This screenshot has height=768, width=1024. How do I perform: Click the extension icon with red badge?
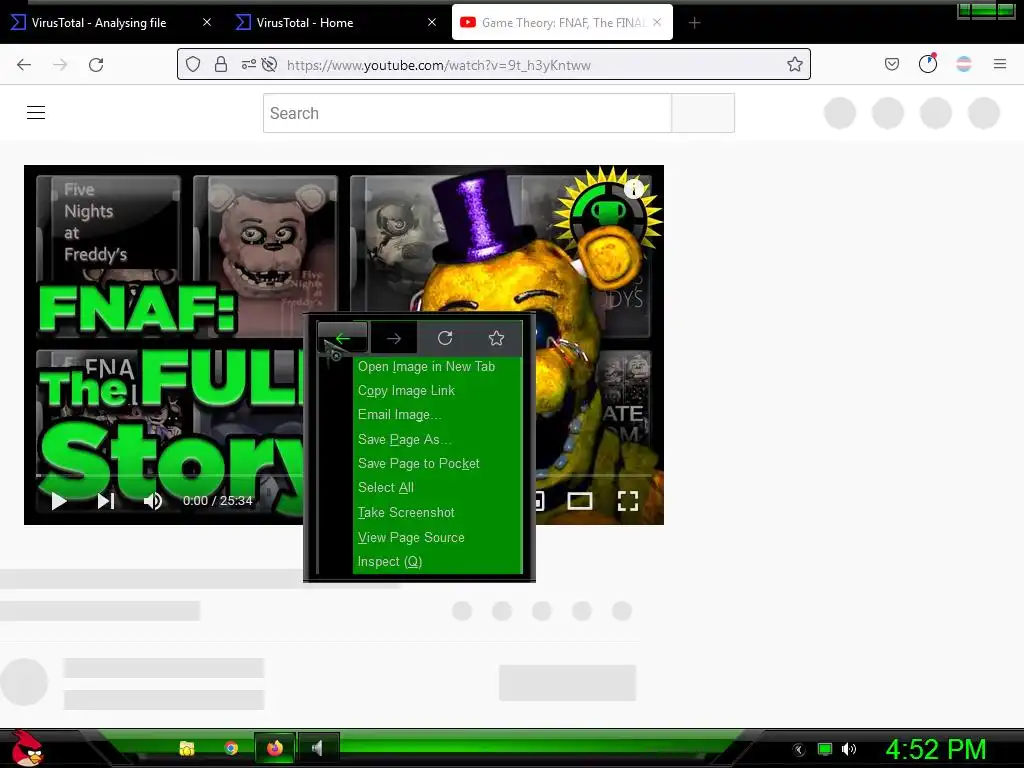pos(927,63)
